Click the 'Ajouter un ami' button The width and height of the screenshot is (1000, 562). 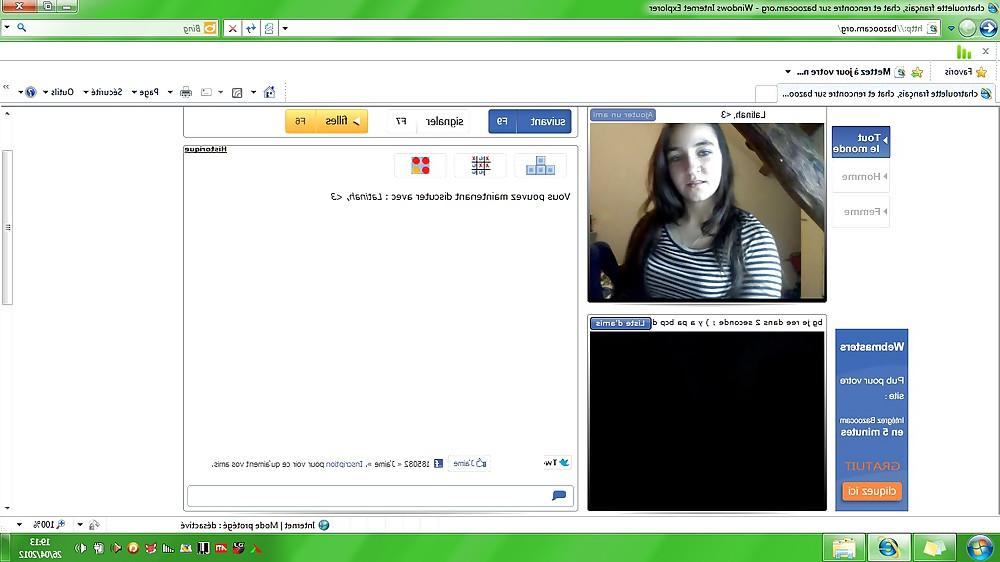point(622,115)
